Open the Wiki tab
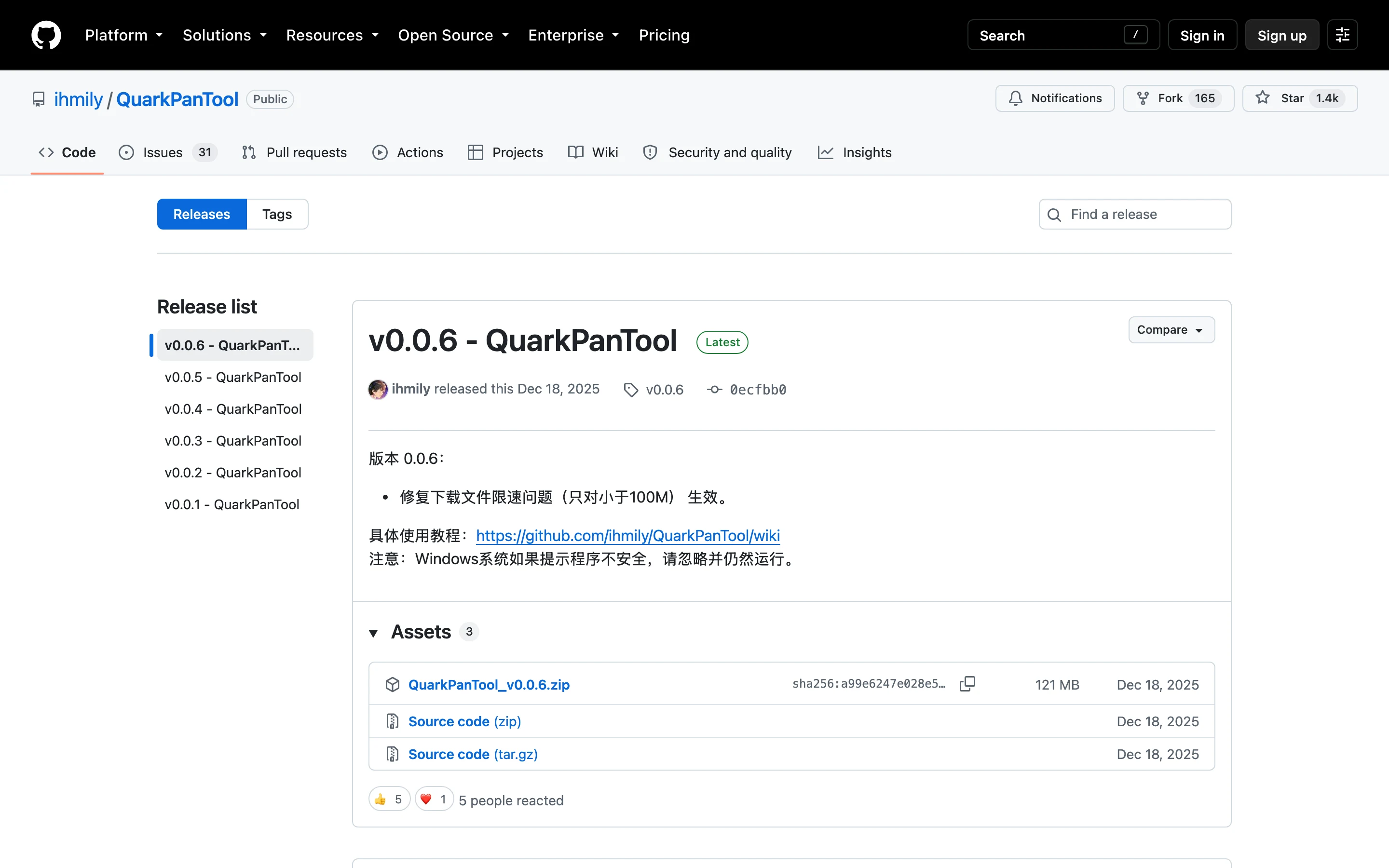The width and height of the screenshot is (1389, 868). click(593, 152)
